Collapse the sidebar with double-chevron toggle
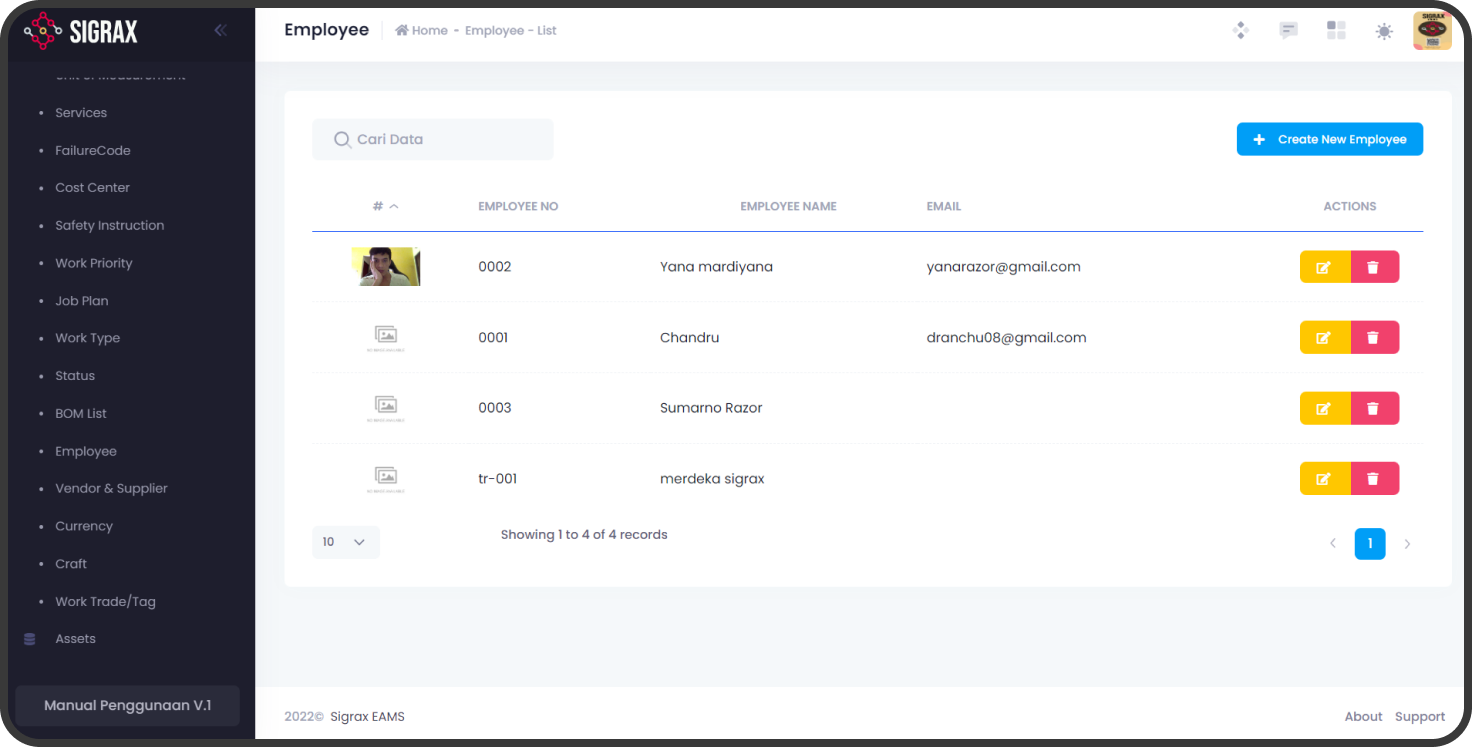 tap(220, 31)
